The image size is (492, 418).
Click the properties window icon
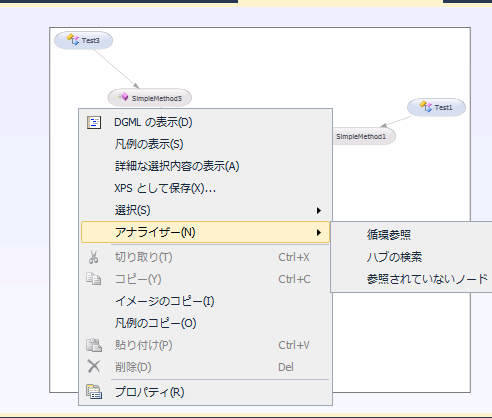[x=94, y=392]
